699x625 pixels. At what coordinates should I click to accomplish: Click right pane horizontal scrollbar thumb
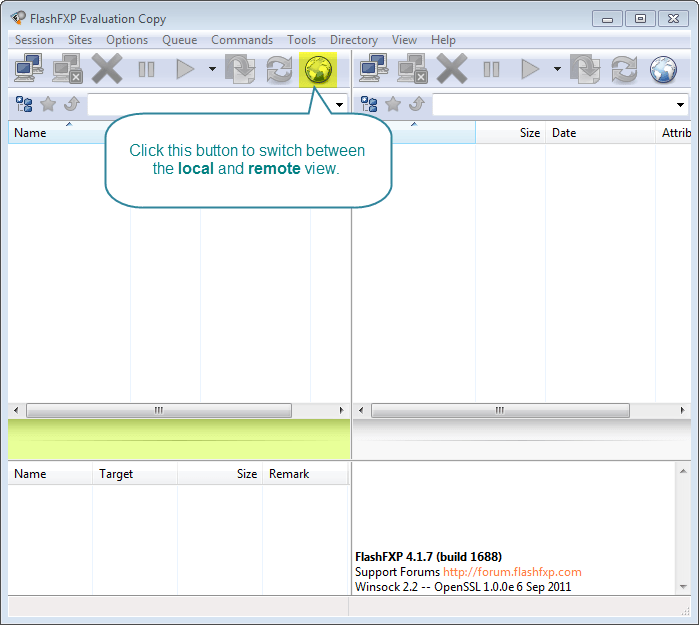pyautogui.click(x=500, y=410)
